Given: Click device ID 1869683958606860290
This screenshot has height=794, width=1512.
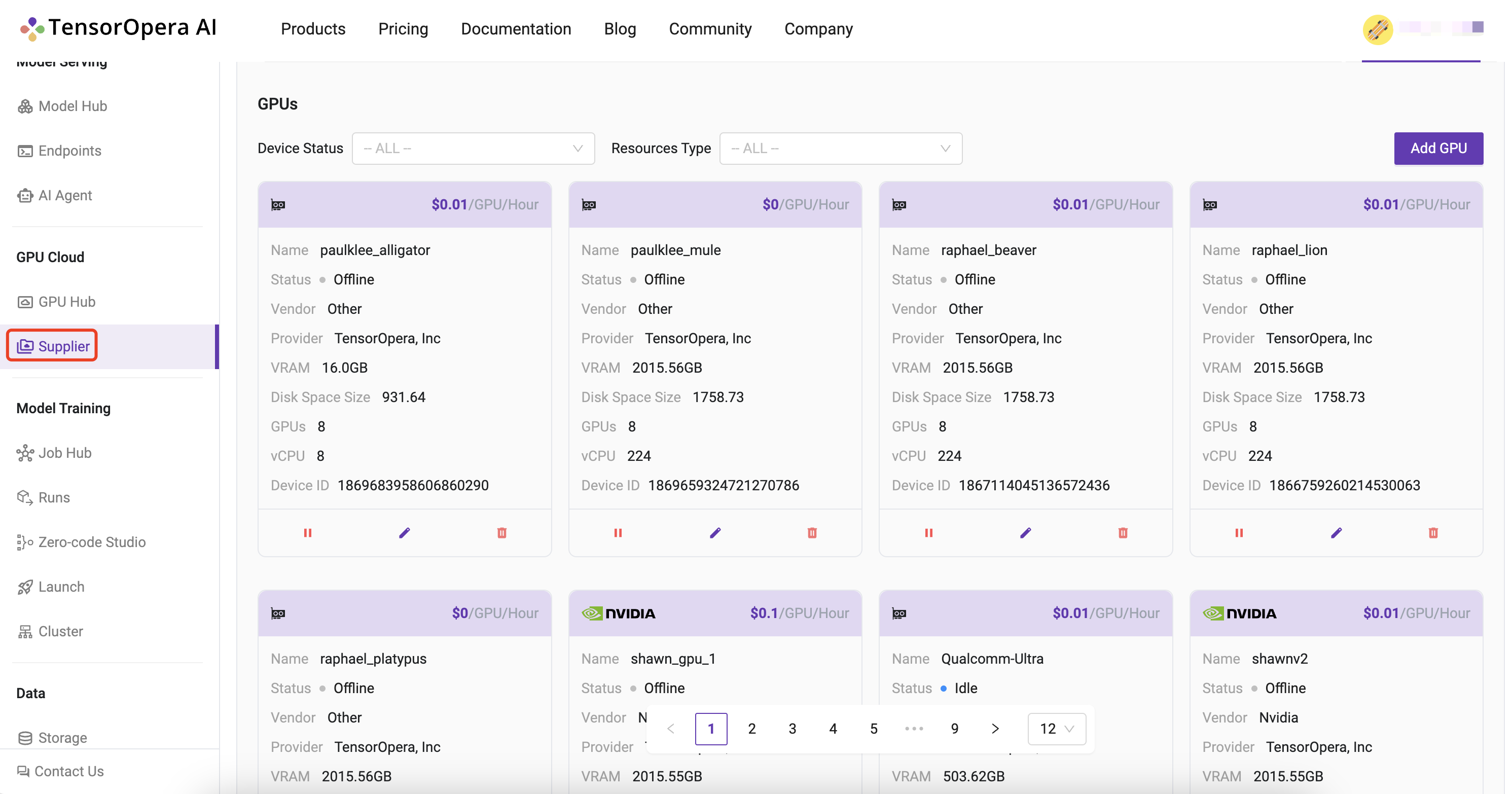Looking at the screenshot, I should [413, 485].
